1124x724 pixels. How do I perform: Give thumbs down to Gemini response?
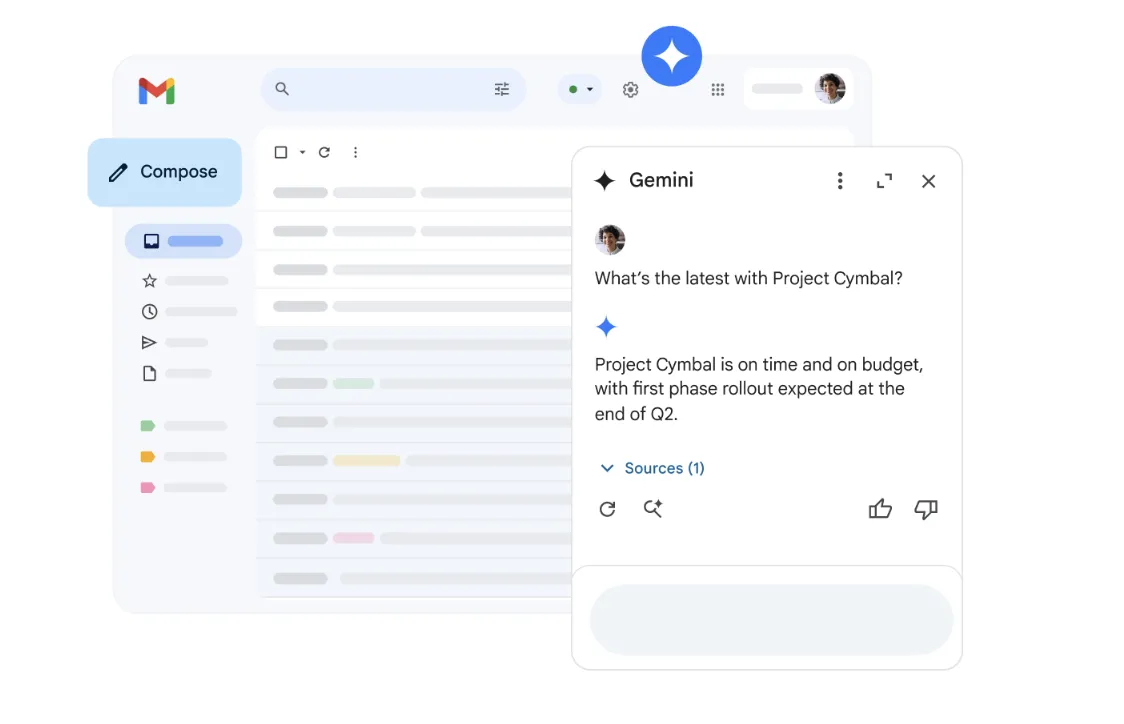coord(926,509)
